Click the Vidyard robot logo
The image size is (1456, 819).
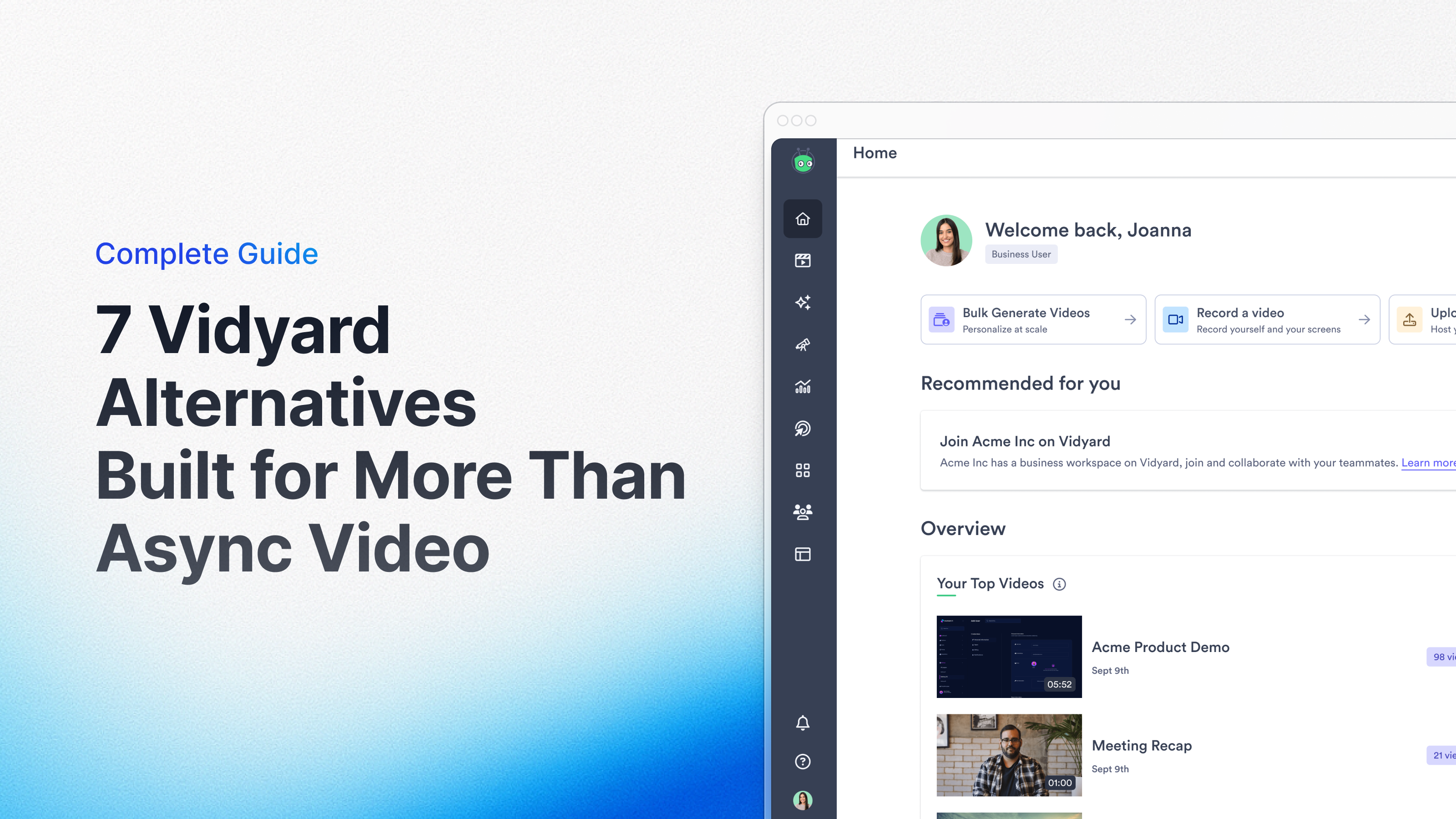(803, 162)
